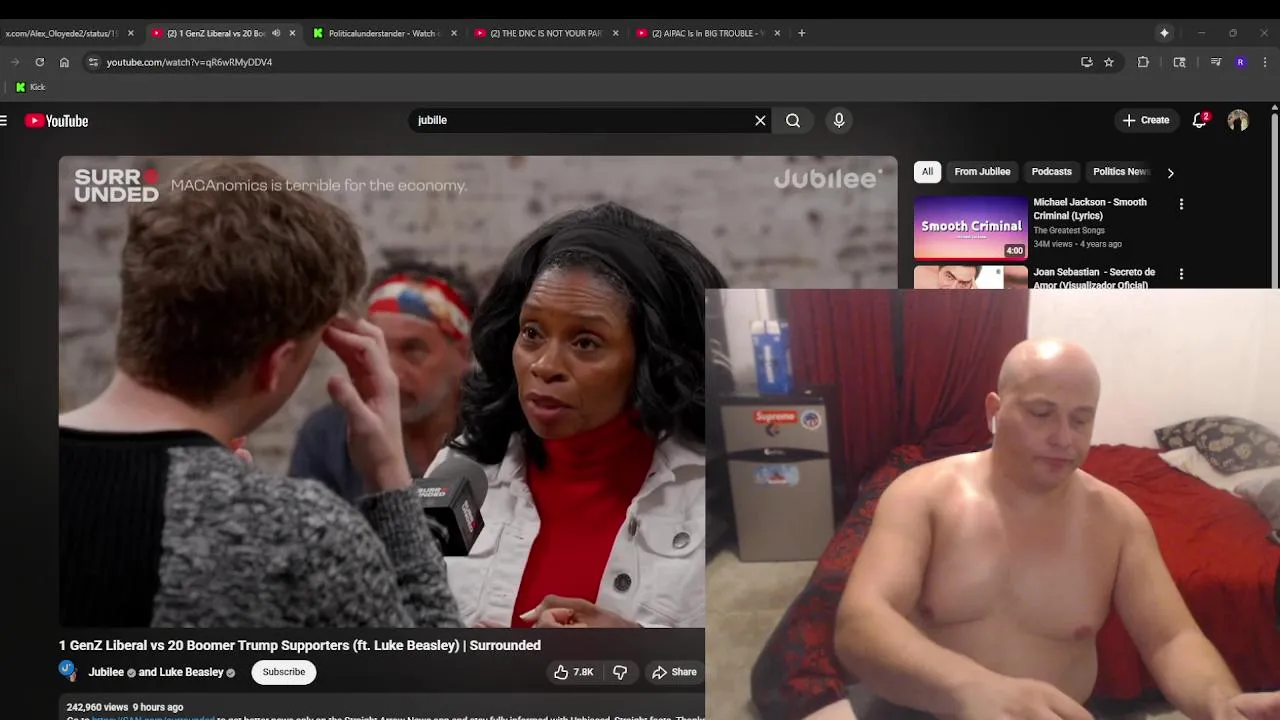
Task: Open Joan Sebastian Secreto de Amor title
Action: [x=1094, y=278]
